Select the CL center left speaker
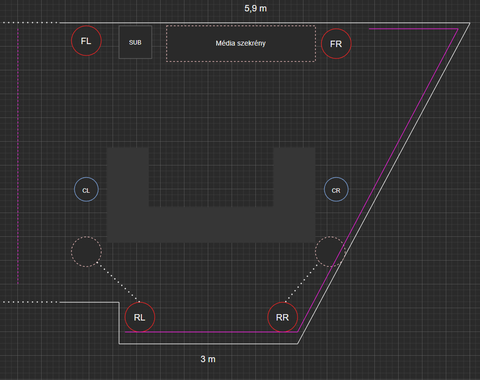Screen dimensions: 480x380 (86, 190)
